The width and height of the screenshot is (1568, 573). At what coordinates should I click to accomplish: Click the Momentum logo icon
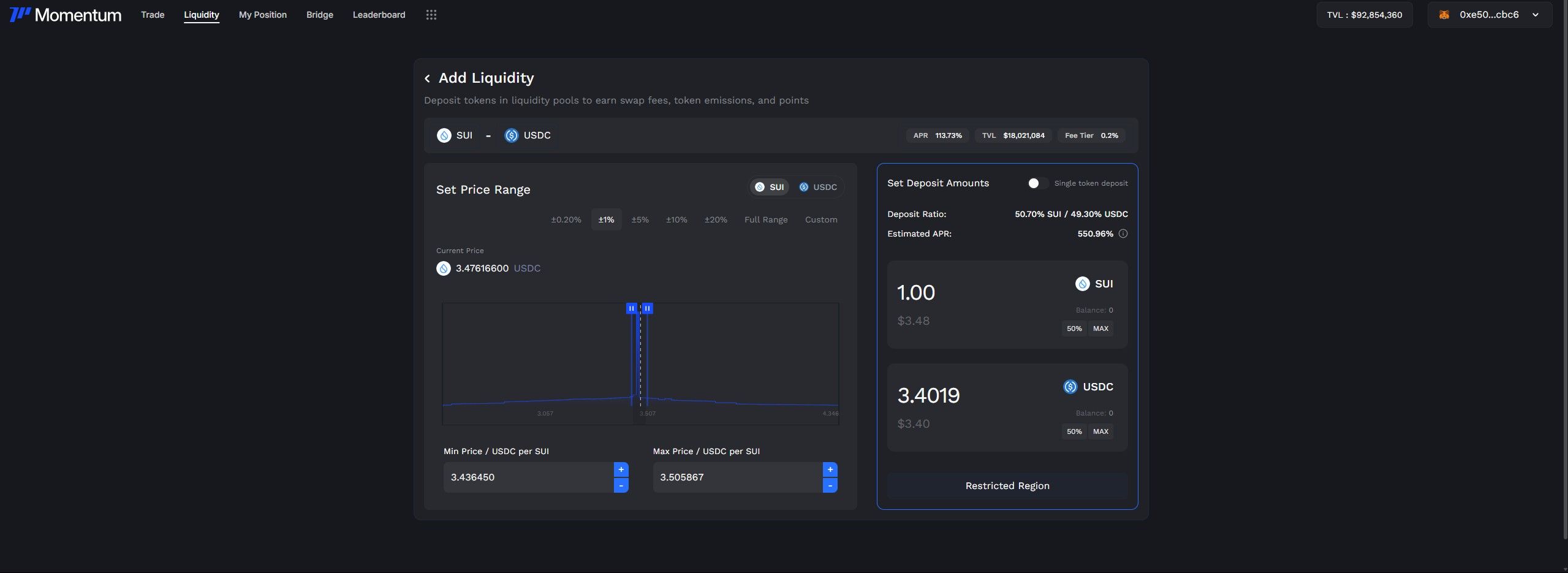pos(20,15)
